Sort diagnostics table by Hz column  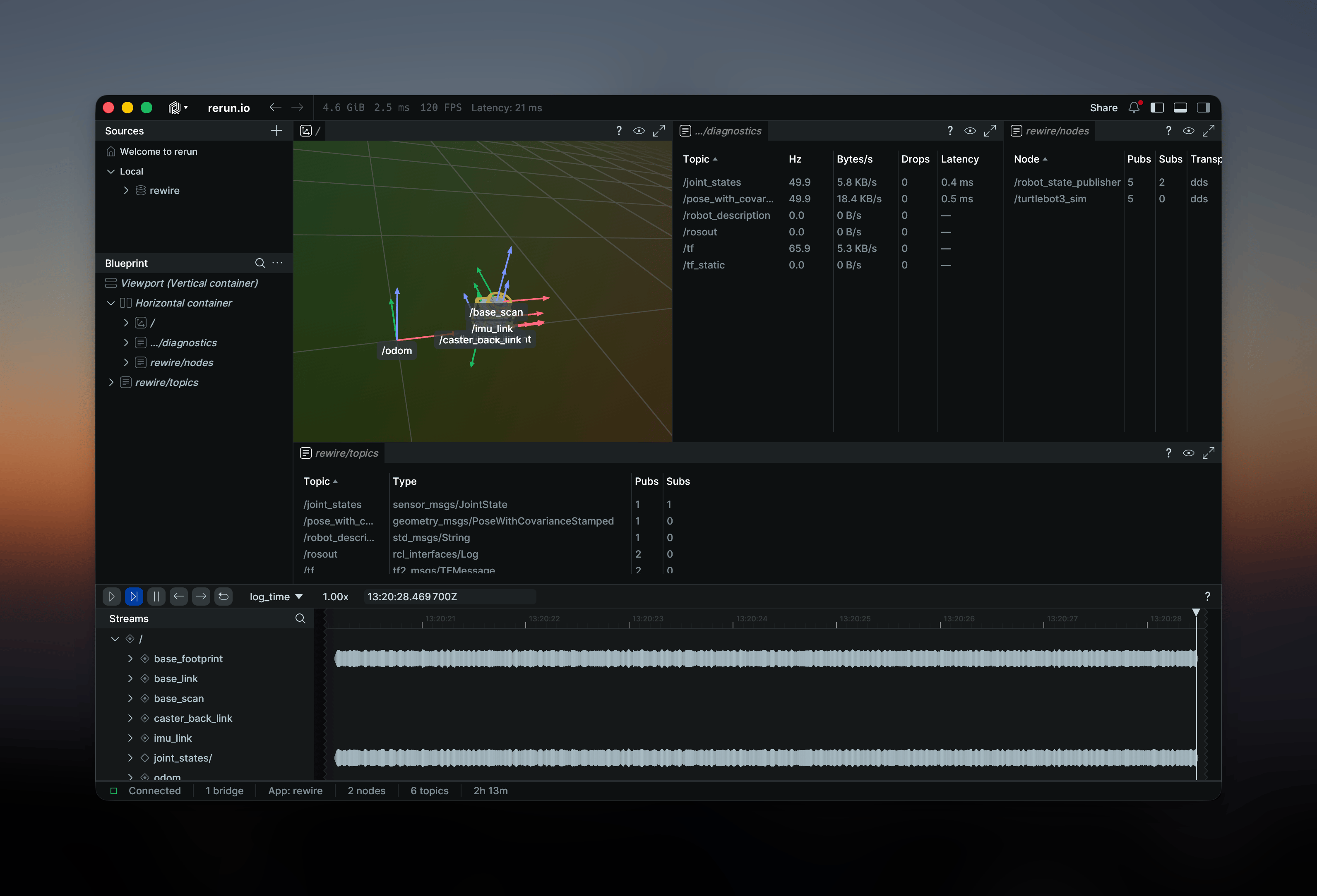pyautogui.click(x=795, y=159)
